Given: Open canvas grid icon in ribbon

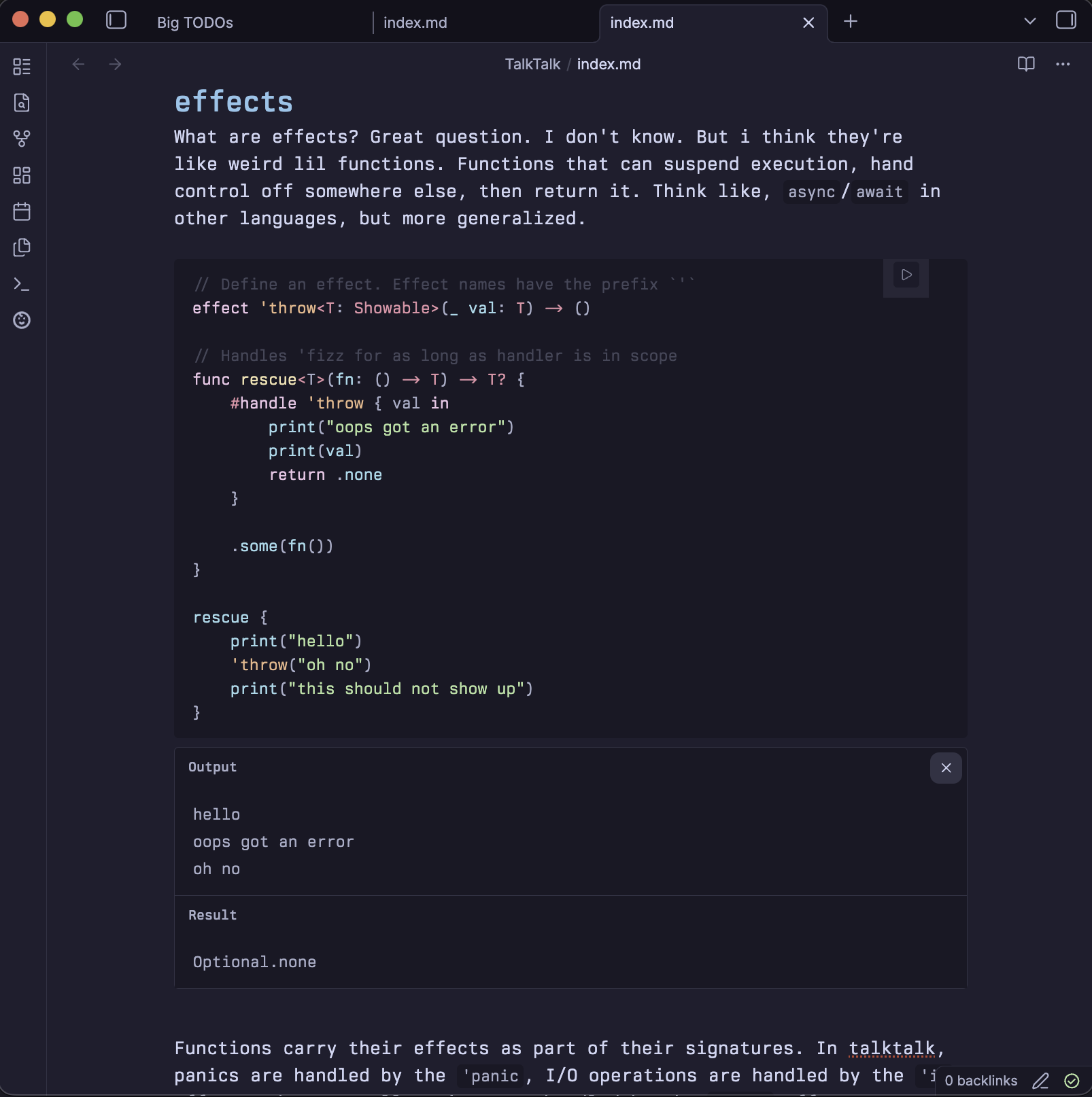Looking at the screenshot, I should click(x=22, y=175).
